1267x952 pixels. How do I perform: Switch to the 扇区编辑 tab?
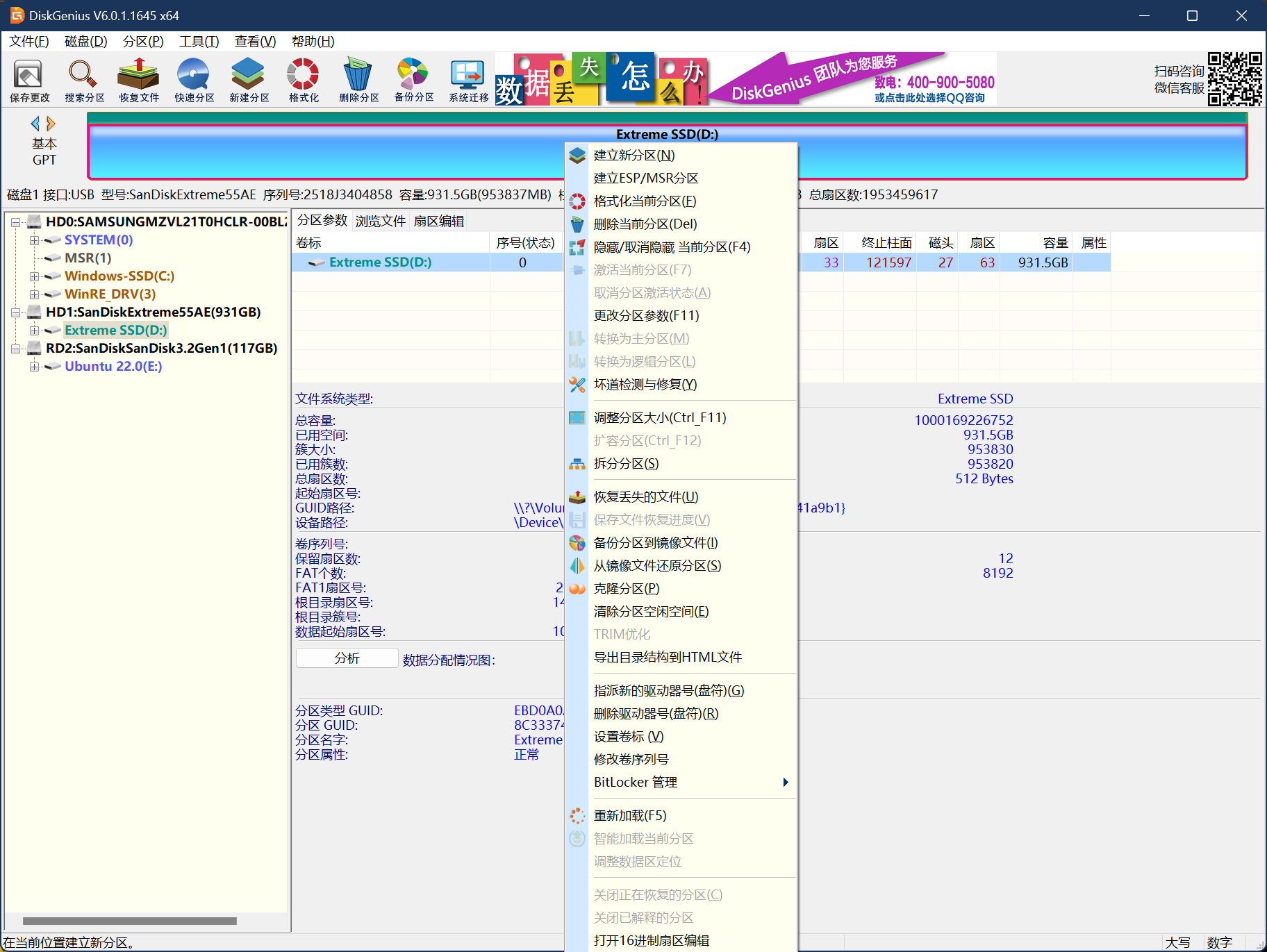439,221
